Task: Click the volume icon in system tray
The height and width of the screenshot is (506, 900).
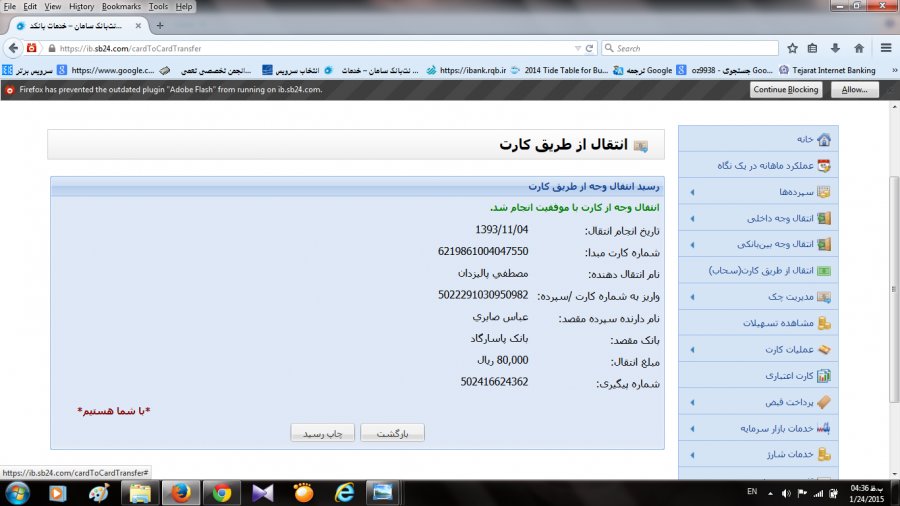Action: pos(786,493)
